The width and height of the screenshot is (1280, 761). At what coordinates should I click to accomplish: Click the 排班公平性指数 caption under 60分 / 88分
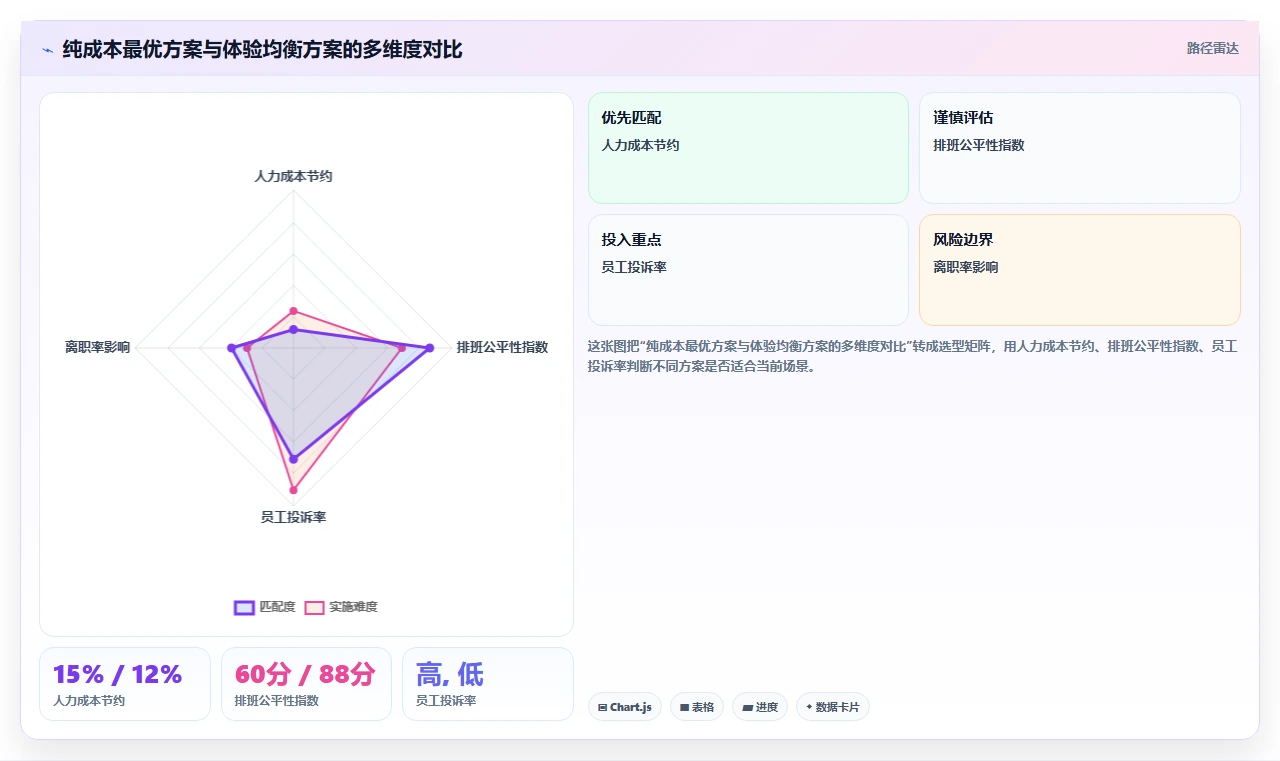point(277,701)
